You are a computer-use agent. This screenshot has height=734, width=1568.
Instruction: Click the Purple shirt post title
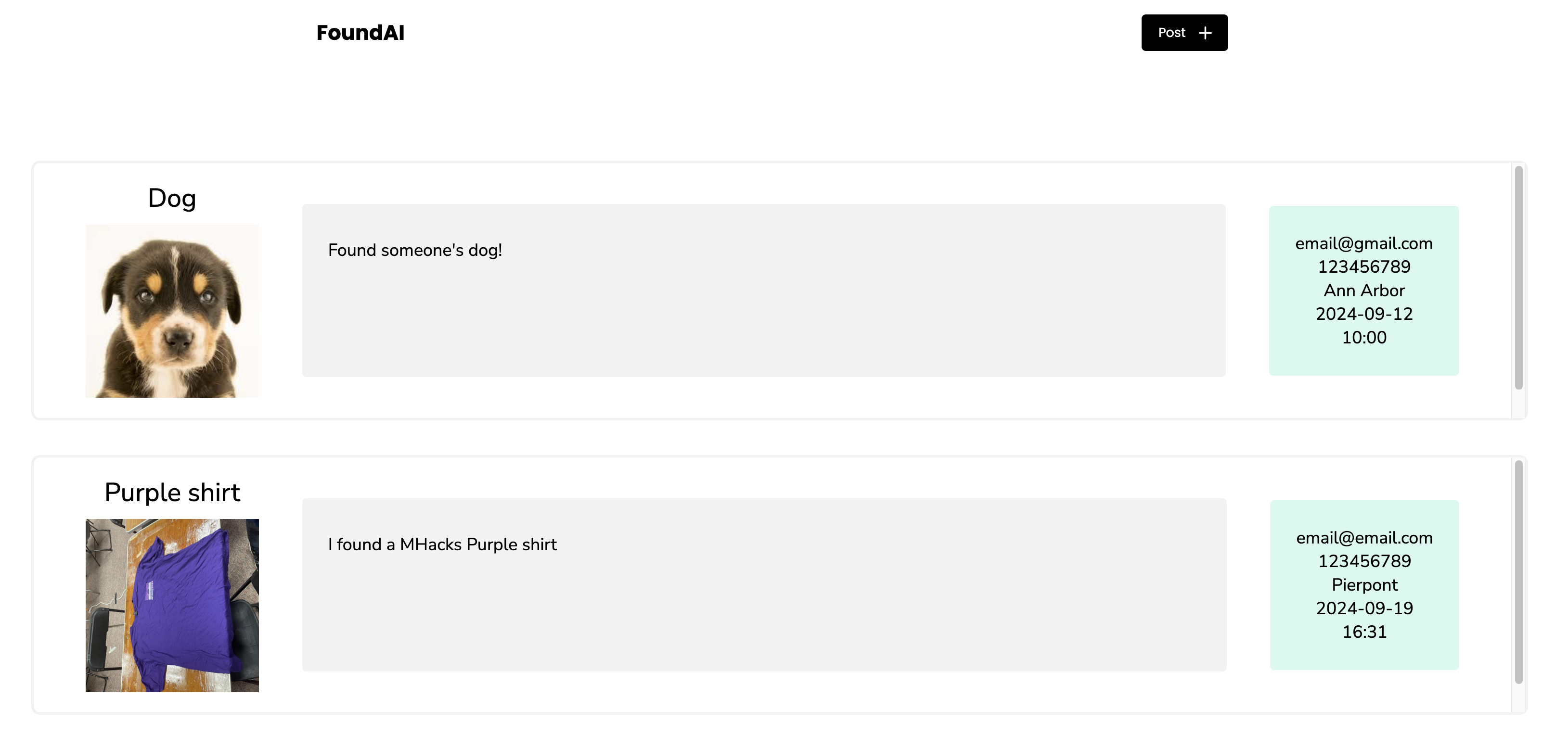click(x=172, y=493)
